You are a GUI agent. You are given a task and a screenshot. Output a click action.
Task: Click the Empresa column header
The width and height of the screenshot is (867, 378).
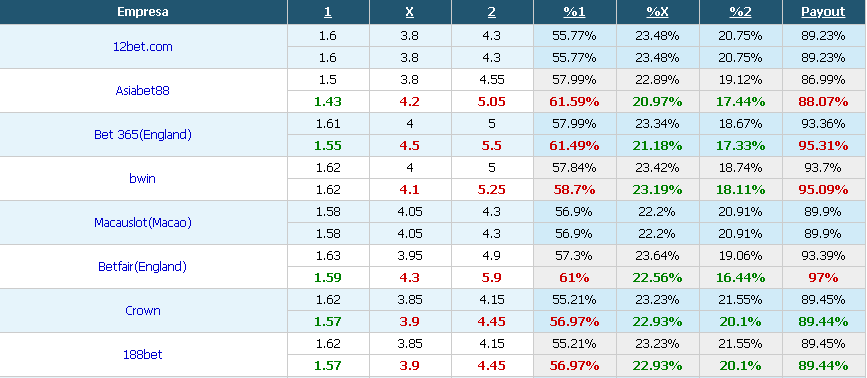coord(143,12)
